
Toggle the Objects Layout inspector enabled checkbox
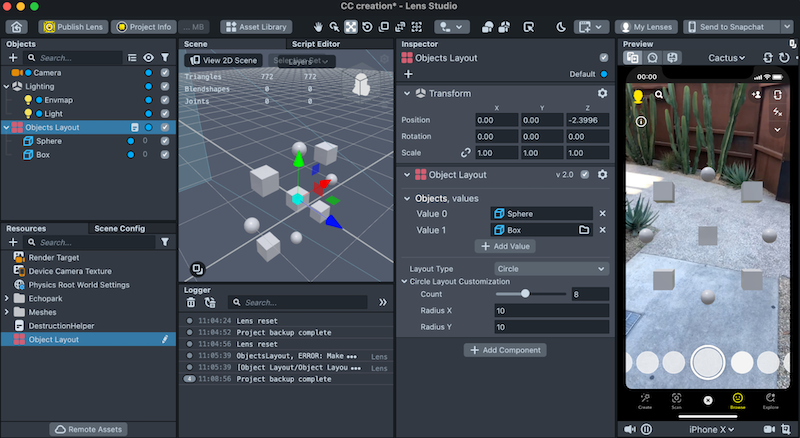[x=603, y=58]
